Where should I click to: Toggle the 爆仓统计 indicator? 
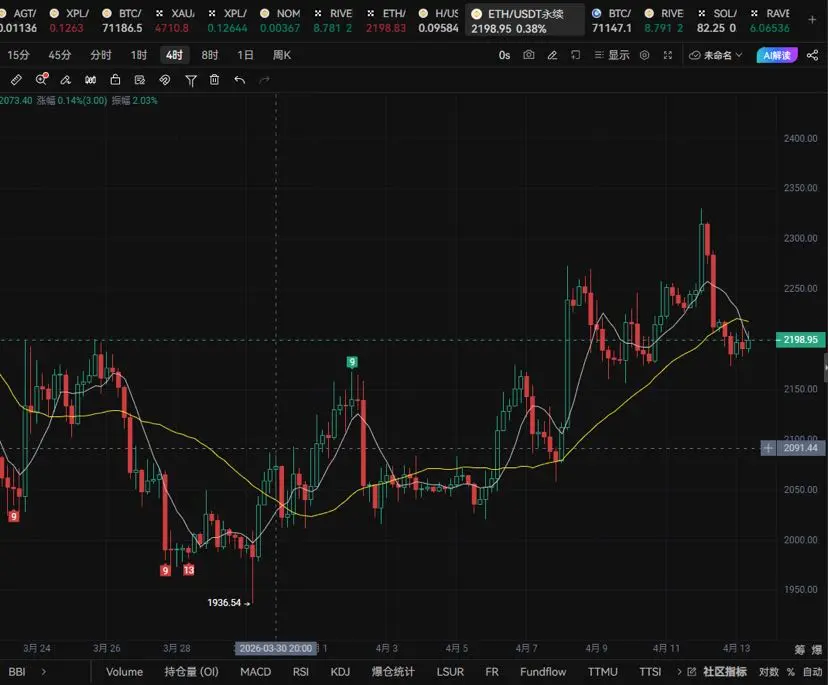(393, 672)
